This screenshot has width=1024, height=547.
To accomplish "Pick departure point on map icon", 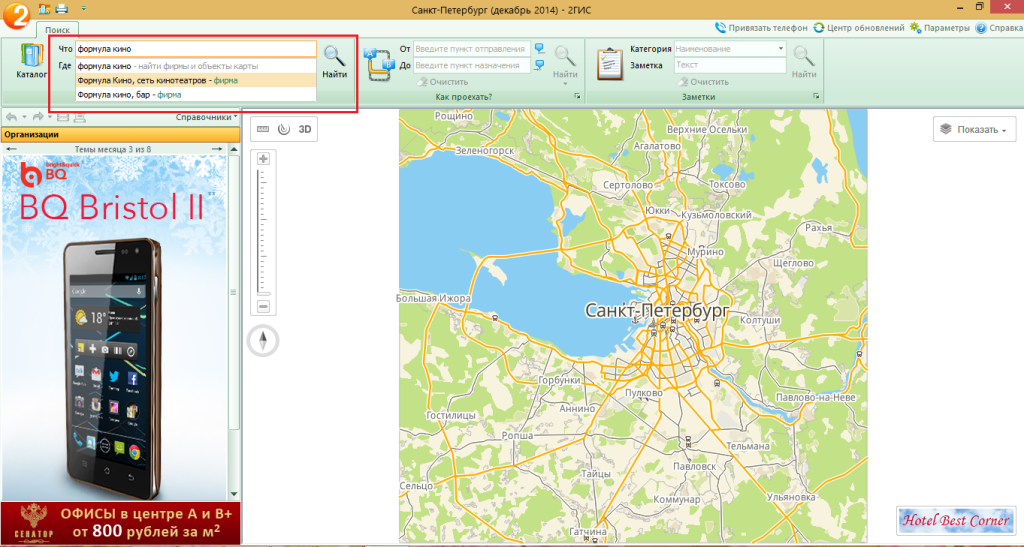I will click(x=540, y=48).
